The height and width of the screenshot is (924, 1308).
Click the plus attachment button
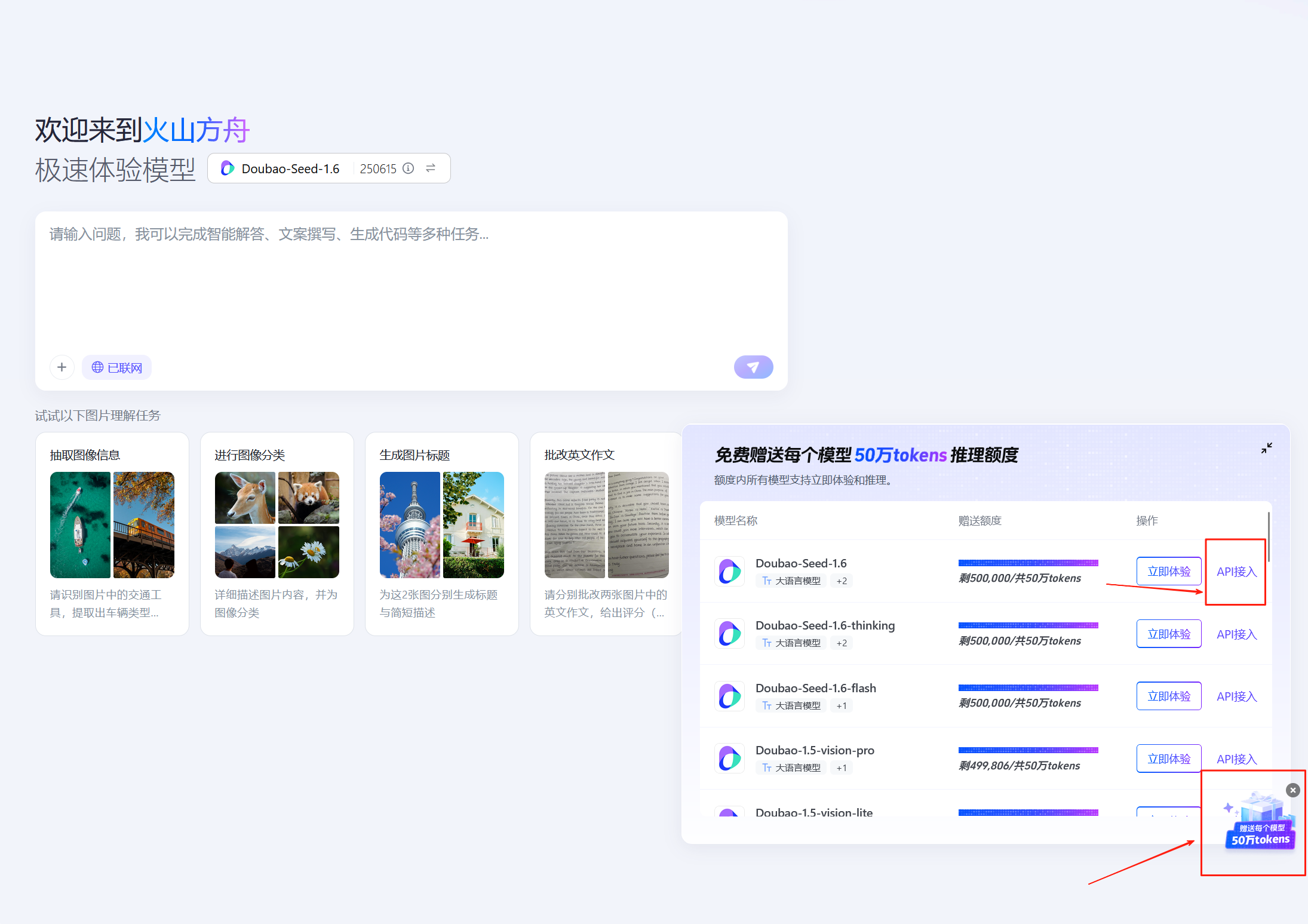tap(62, 367)
